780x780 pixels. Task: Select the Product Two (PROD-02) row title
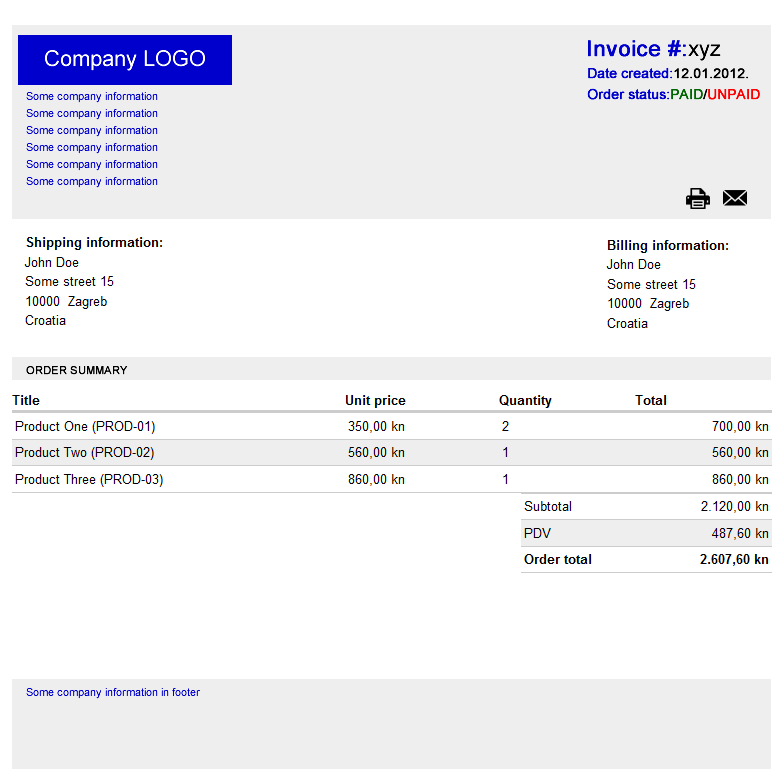pos(85,453)
